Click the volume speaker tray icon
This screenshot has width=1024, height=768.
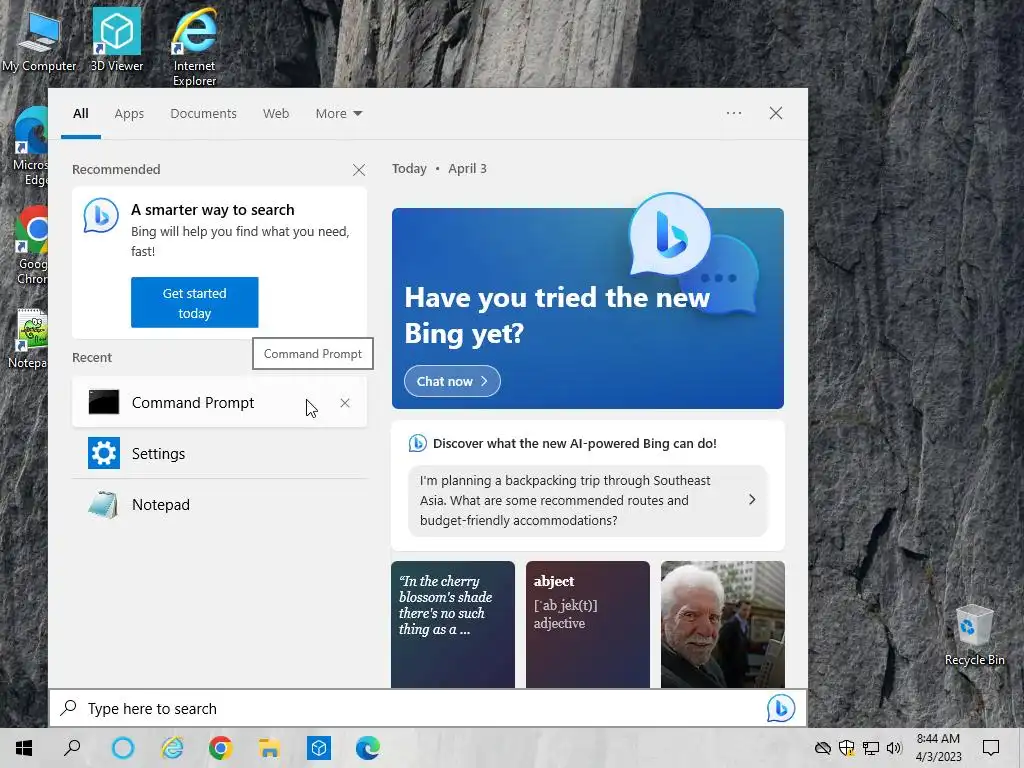894,748
